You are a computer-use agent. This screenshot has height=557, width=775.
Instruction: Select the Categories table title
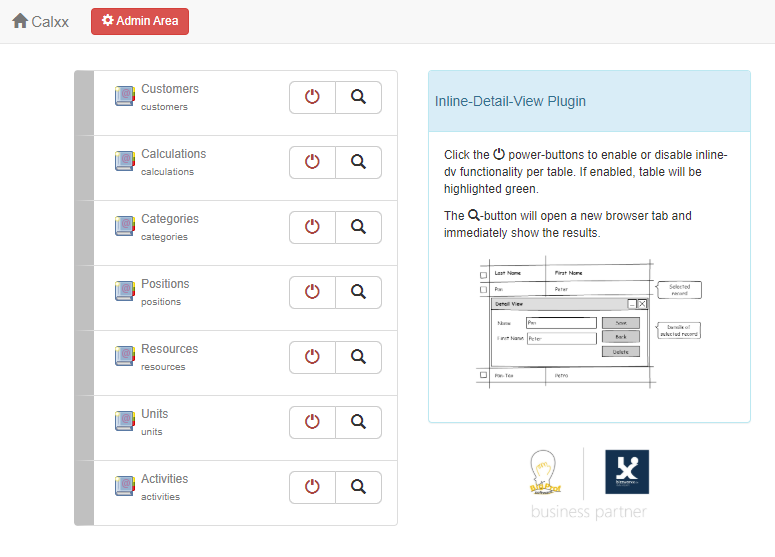click(x=170, y=219)
